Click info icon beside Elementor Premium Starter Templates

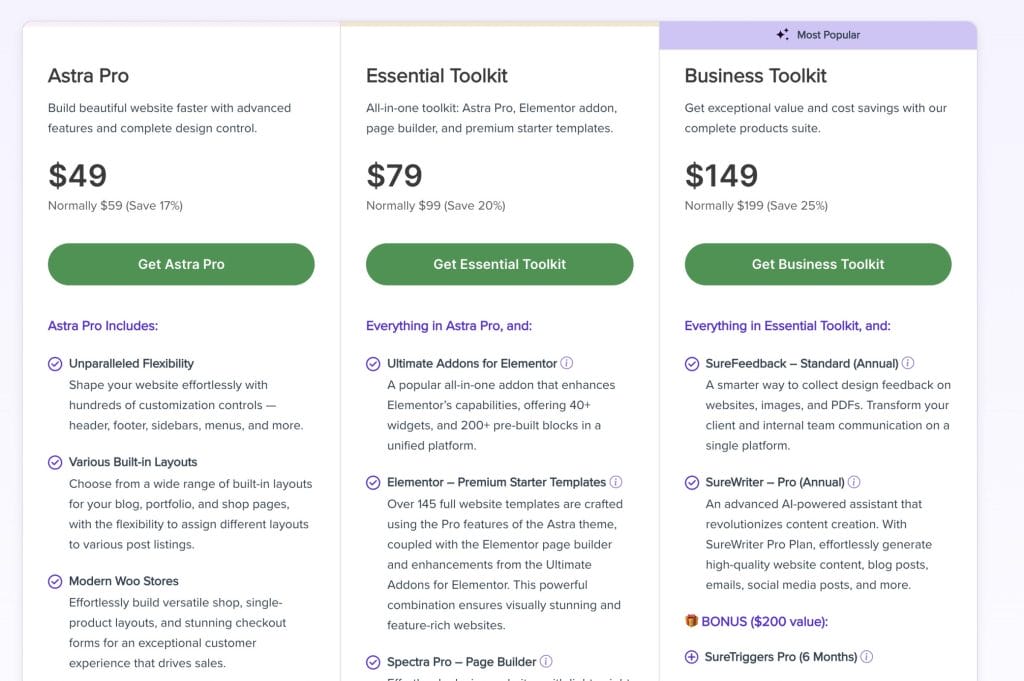pyautogui.click(x=616, y=482)
